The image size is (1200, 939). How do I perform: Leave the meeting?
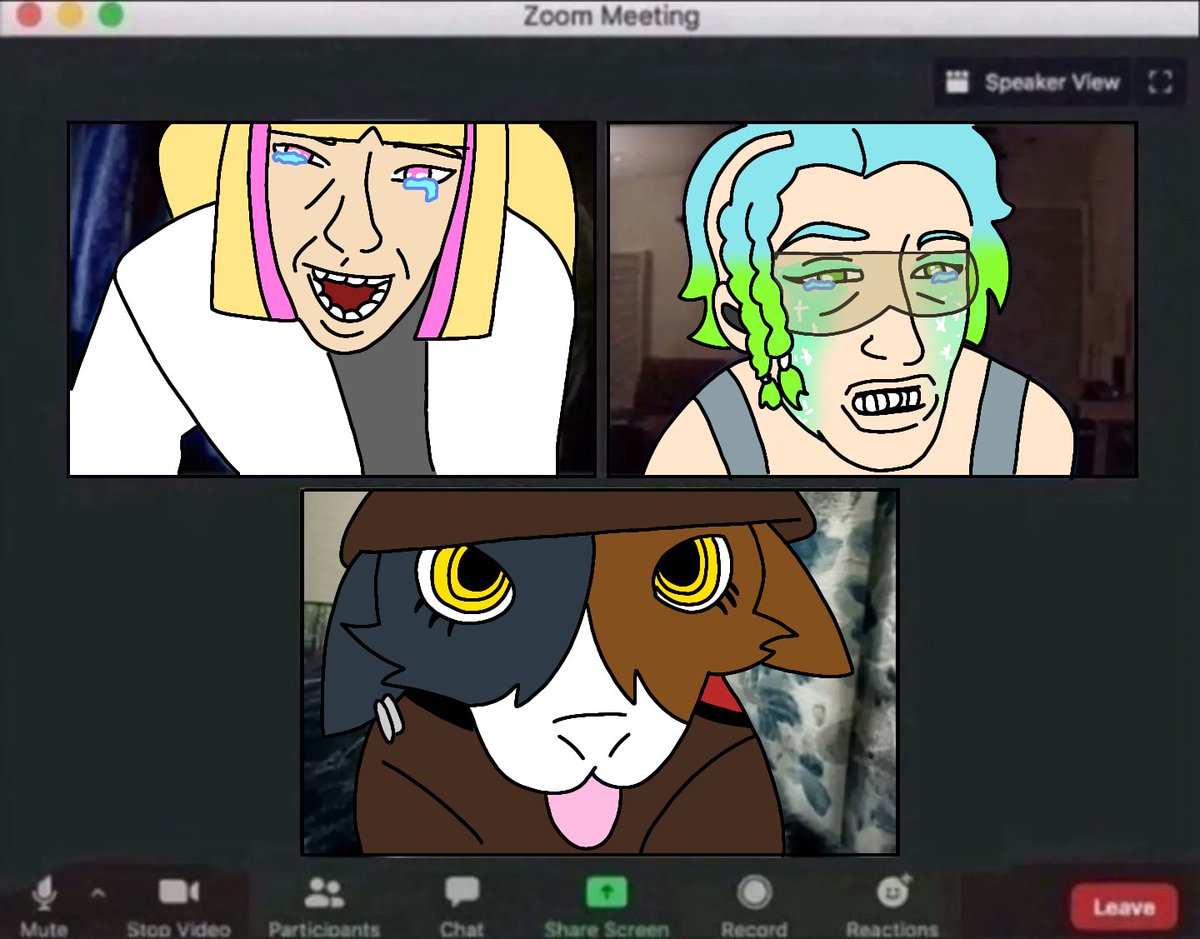coord(1124,907)
